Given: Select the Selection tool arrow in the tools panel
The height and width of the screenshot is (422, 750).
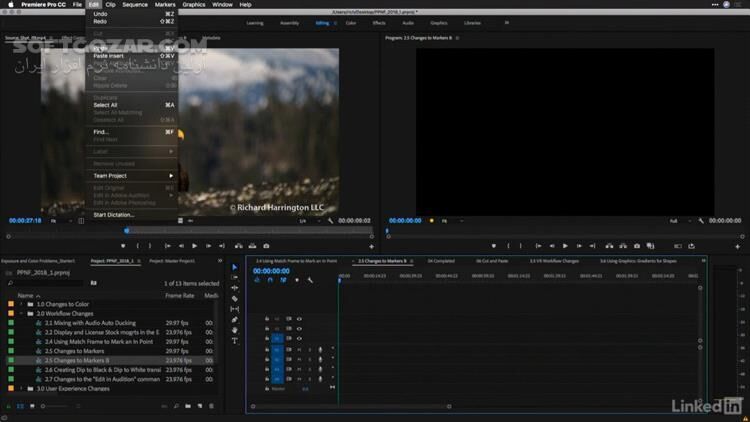Looking at the screenshot, I should coord(234,267).
